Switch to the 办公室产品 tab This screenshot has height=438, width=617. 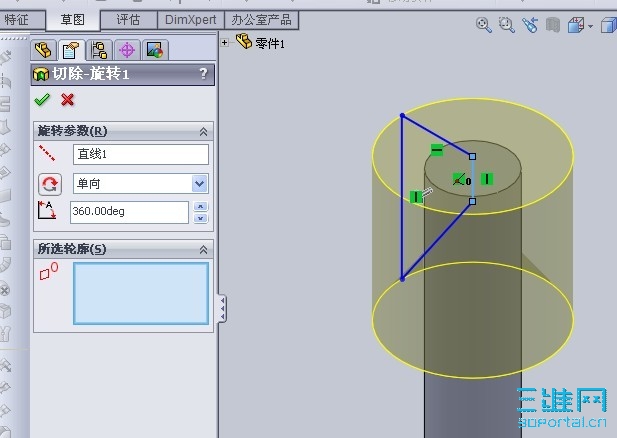[262, 20]
